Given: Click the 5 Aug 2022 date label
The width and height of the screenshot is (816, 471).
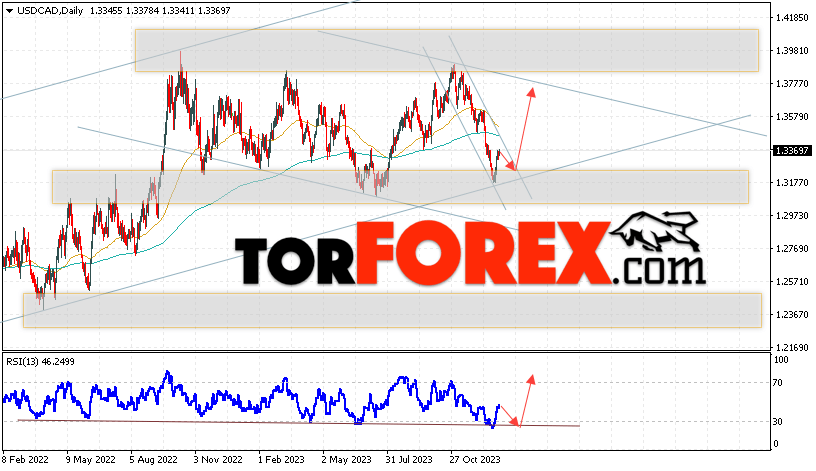Looking at the screenshot, I should point(154,460).
